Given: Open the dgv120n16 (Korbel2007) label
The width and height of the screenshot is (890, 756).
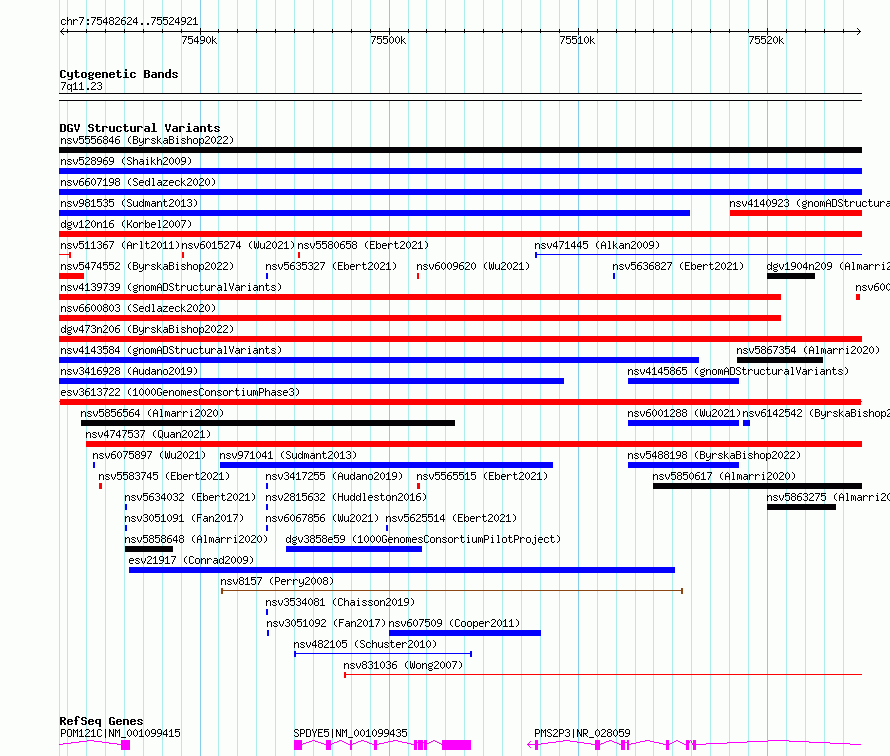Looking at the screenshot, I should tap(126, 224).
